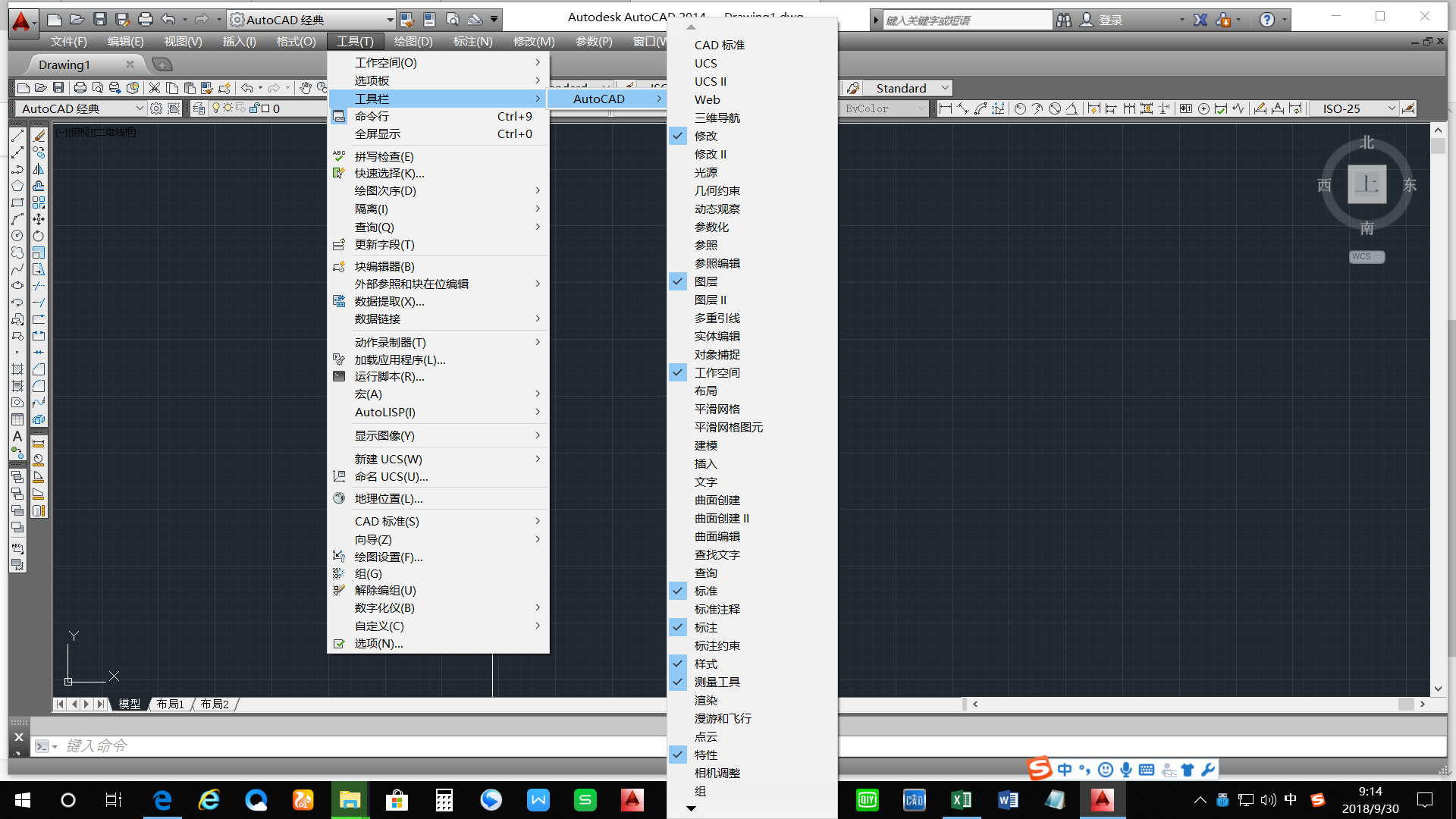
Task: Click the 登录 sign-in button
Action: [1111, 20]
